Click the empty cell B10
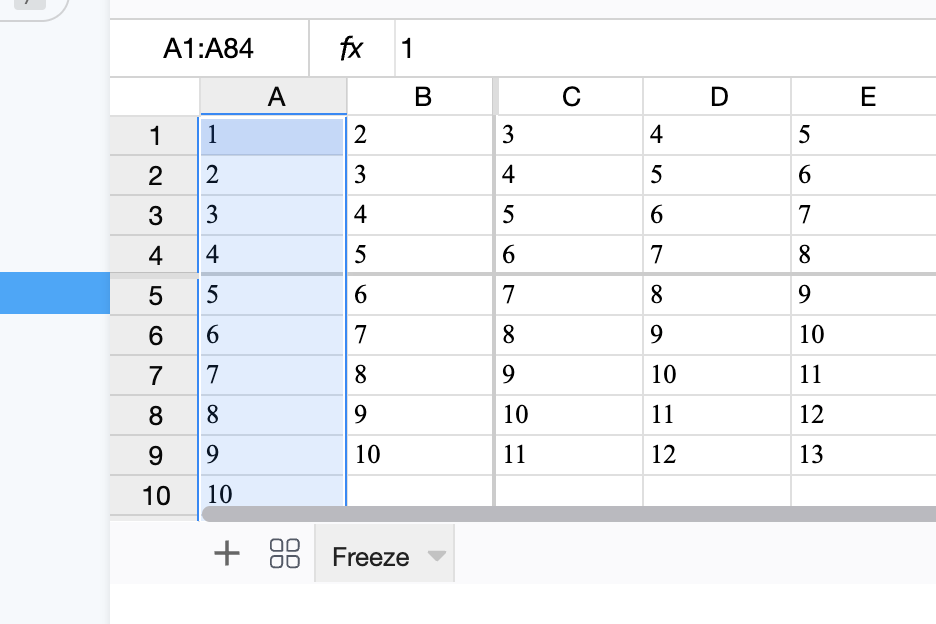 point(420,494)
